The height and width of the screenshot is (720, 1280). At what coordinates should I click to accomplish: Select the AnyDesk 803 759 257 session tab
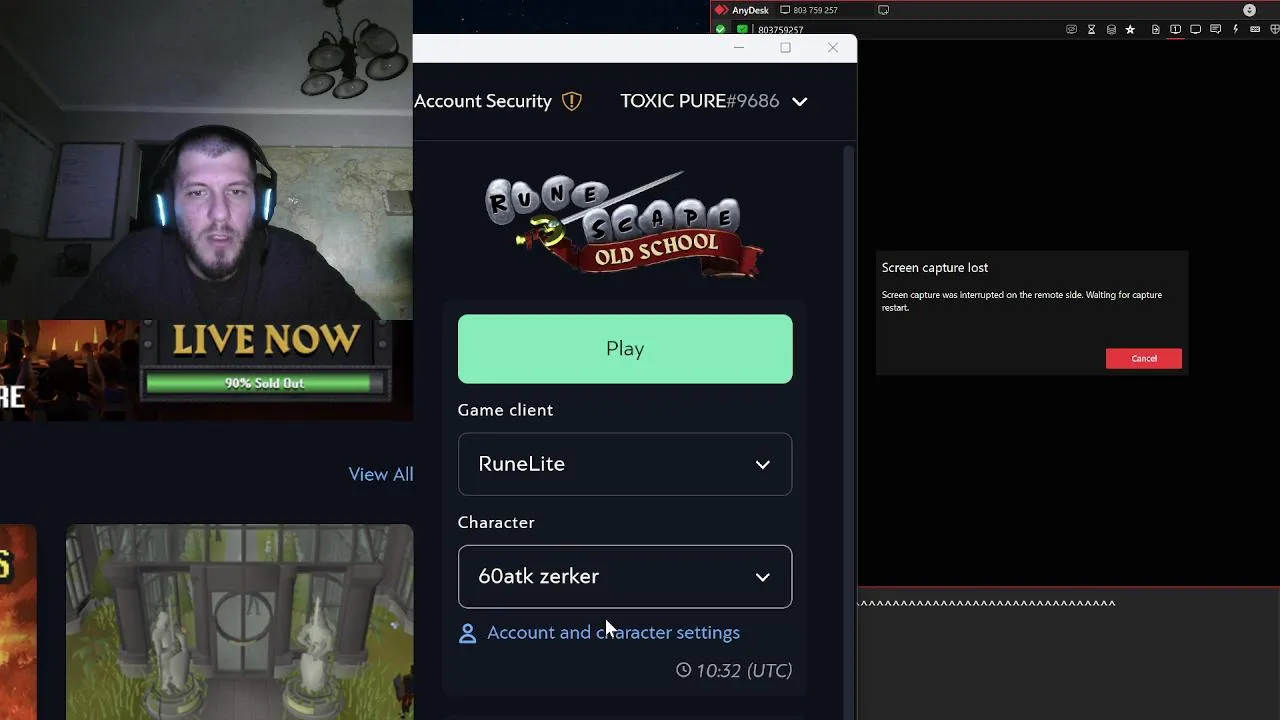808,10
